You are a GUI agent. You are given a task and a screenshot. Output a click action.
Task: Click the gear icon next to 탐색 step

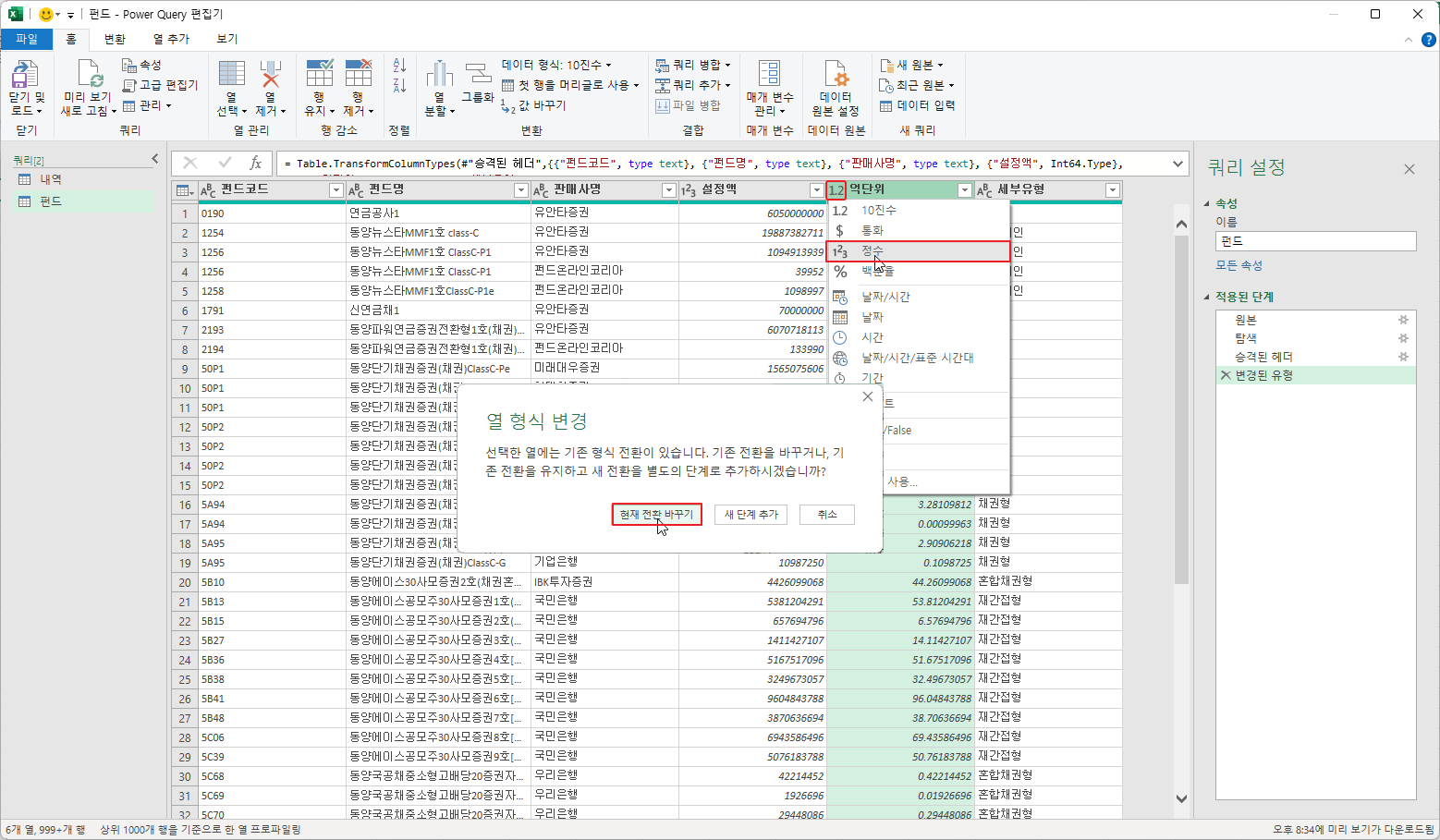(1403, 338)
